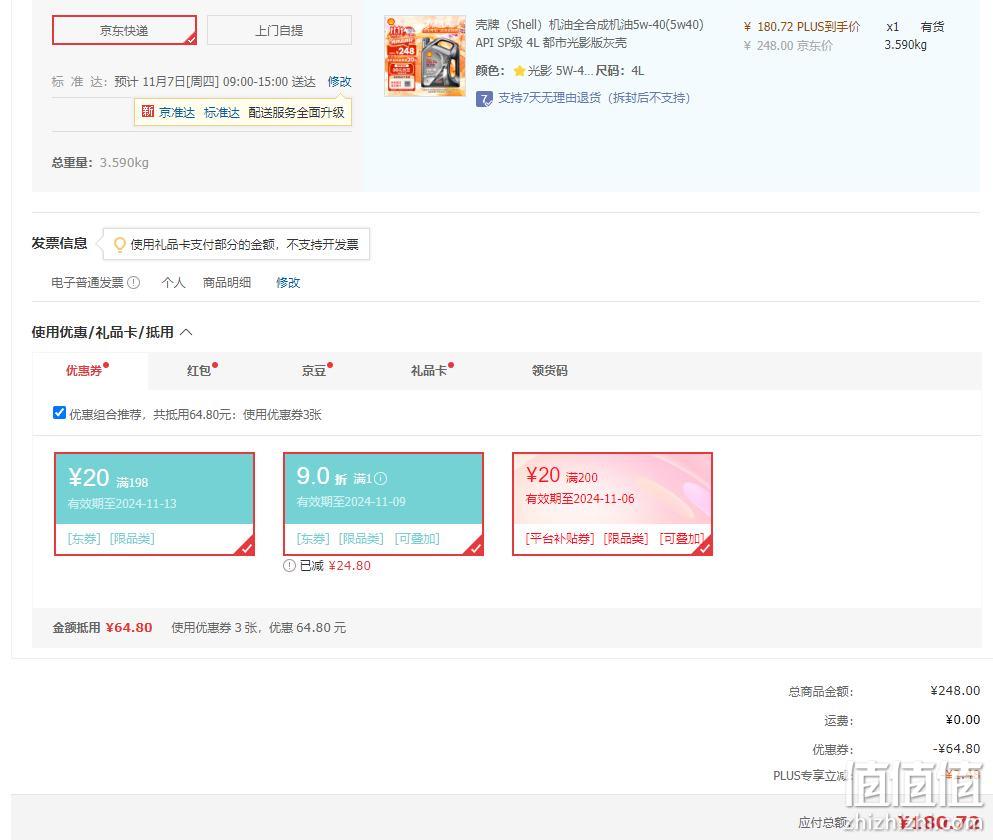Viewport: 993px width, 840px height.
Task: Toggle the ¥20 满200 platform subsidy coupon
Action: tap(612, 504)
